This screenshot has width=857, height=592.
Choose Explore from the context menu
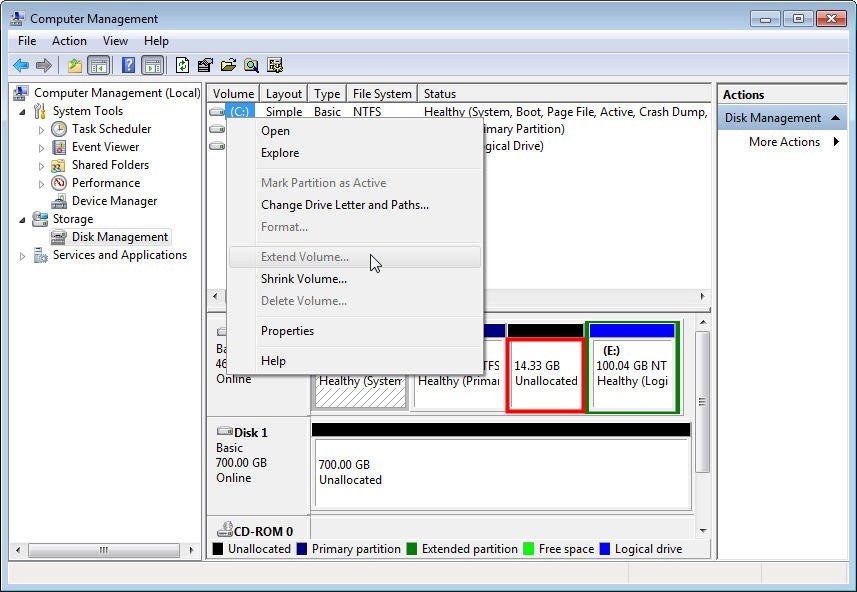click(355, 153)
